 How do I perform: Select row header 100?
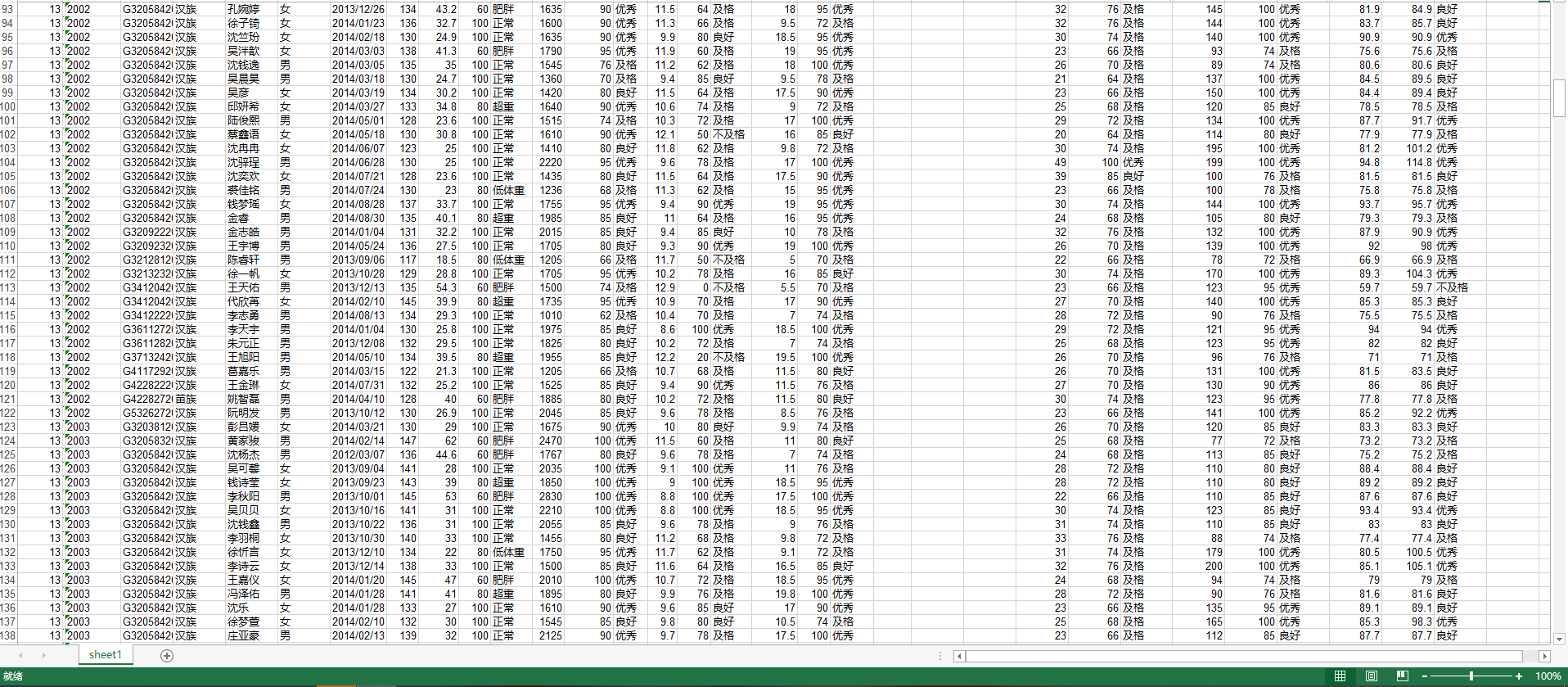(x=8, y=106)
